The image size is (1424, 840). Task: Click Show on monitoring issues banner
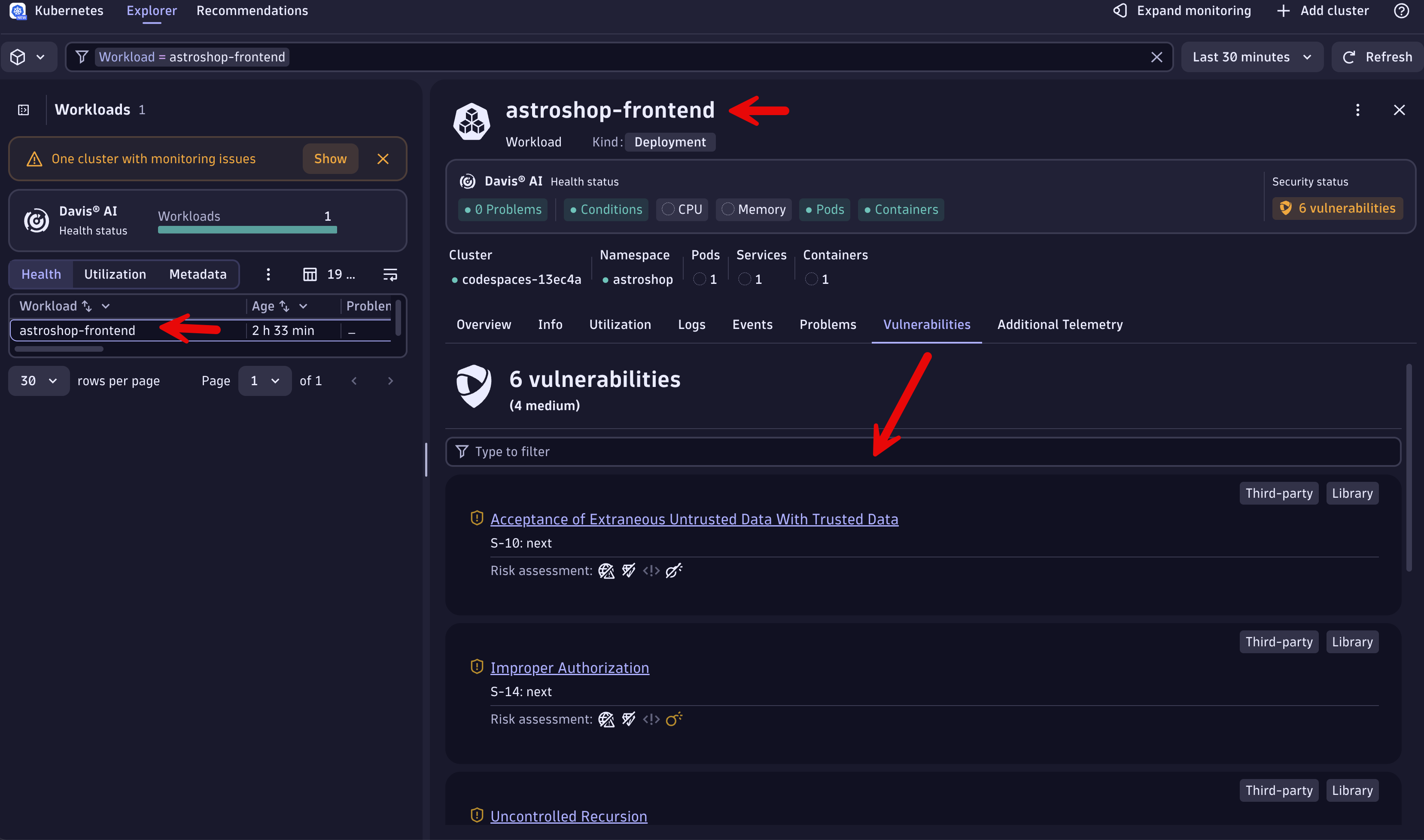[331, 159]
